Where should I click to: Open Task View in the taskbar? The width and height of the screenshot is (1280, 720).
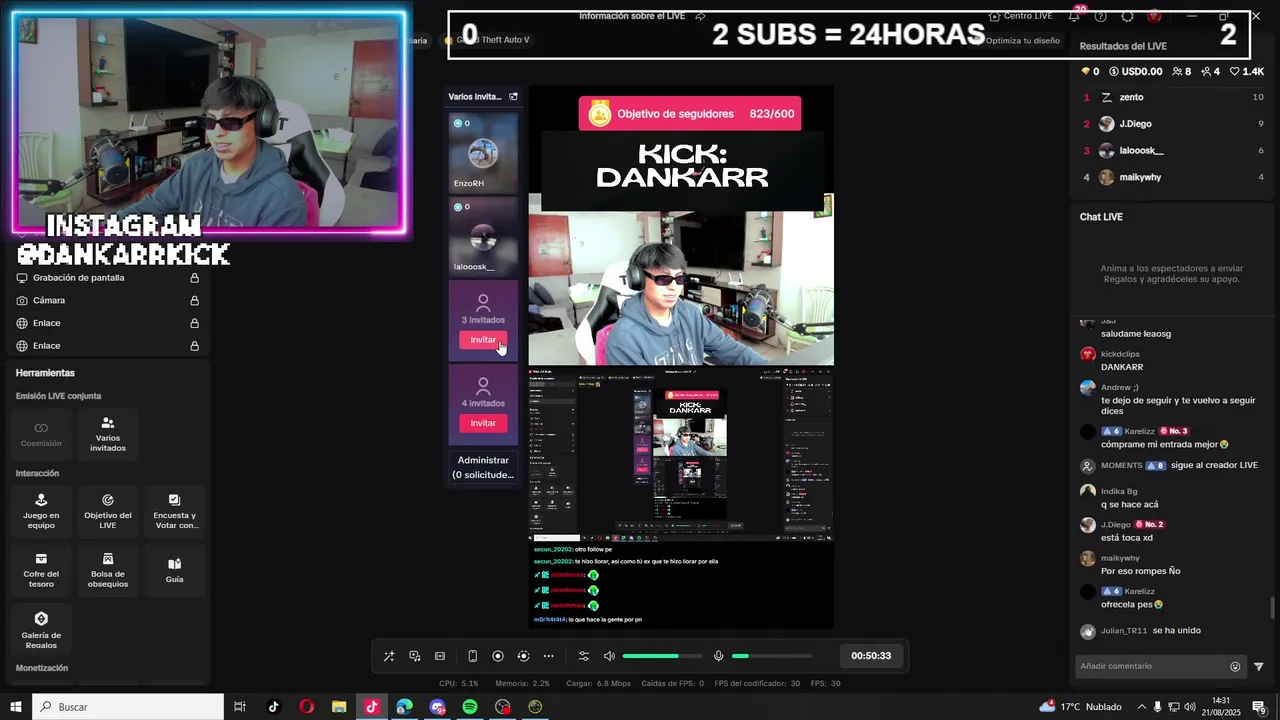point(240,707)
